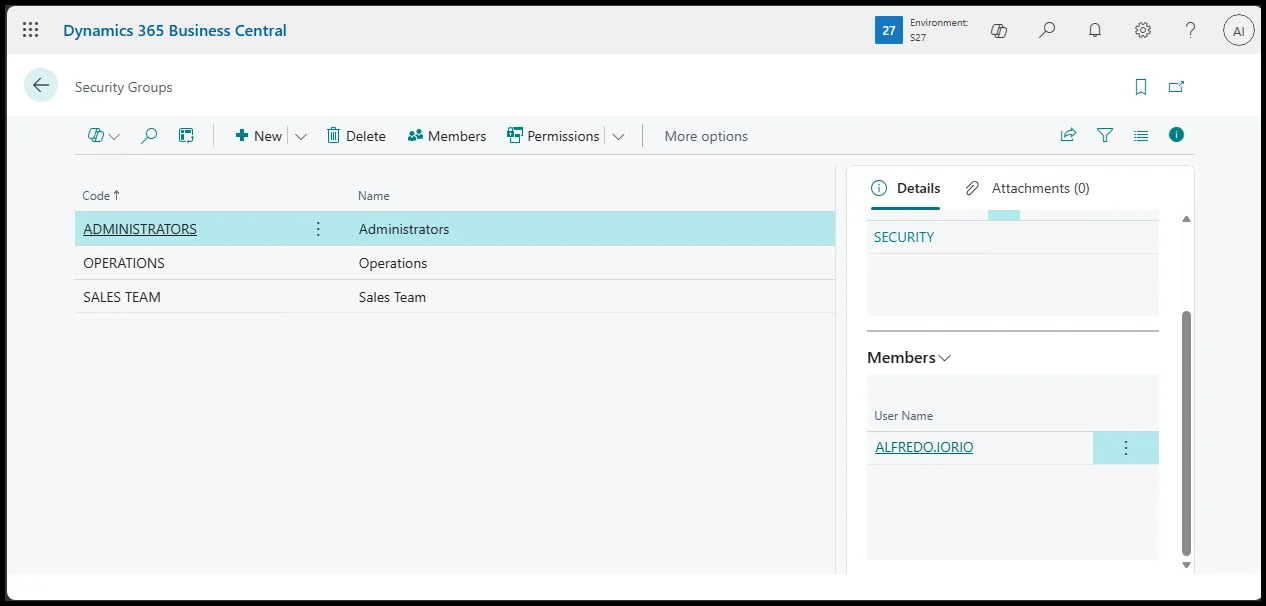
Task: Click the Name column header
Action: point(374,196)
